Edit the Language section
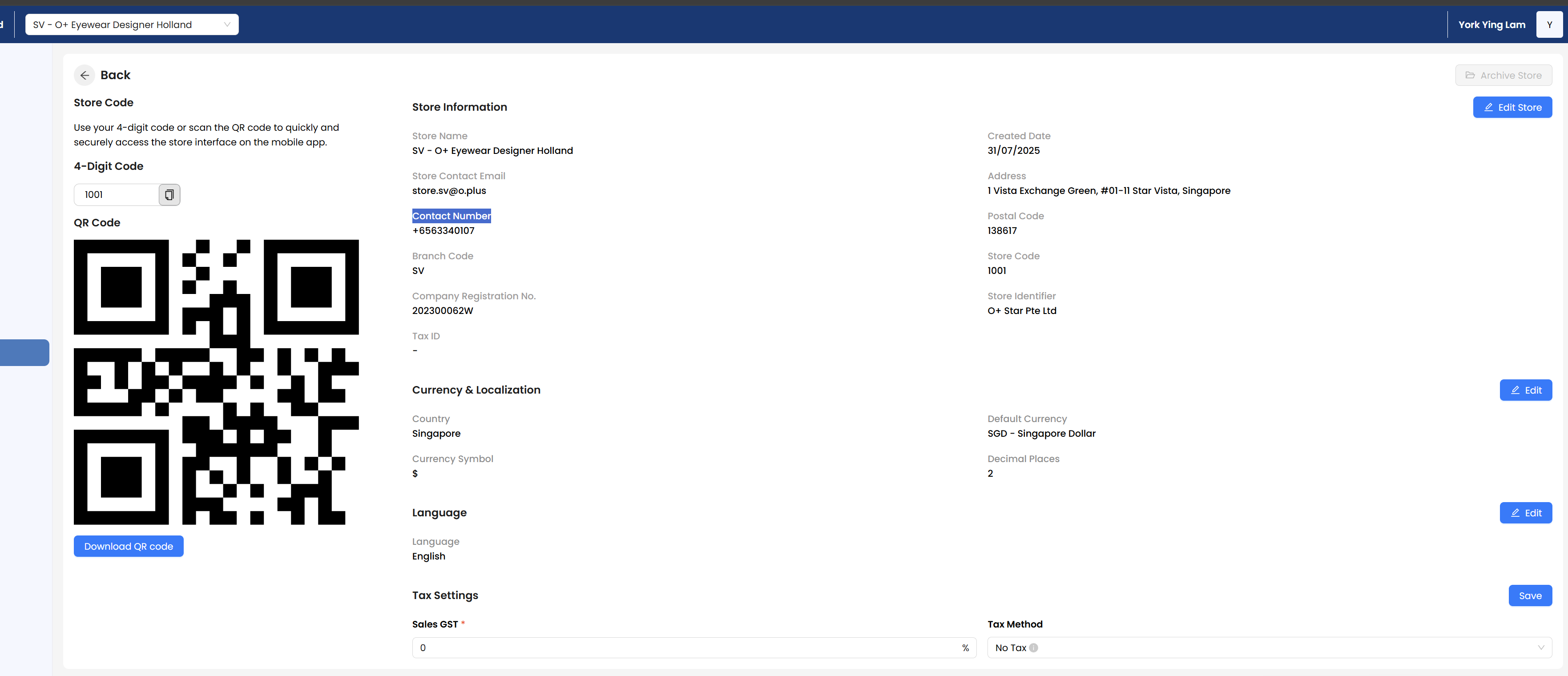Viewport: 1568px width, 676px height. tap(1525, 513)
